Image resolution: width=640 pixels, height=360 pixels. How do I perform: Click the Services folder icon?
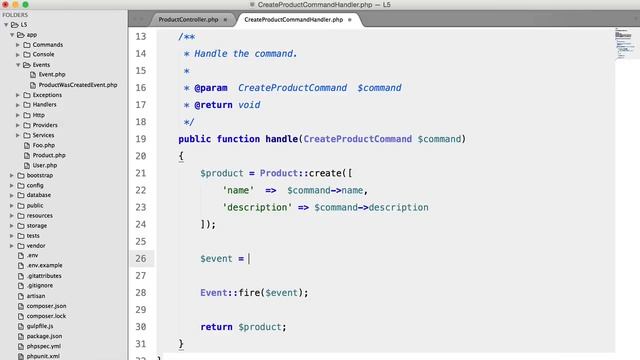click(x=27, y=135)
